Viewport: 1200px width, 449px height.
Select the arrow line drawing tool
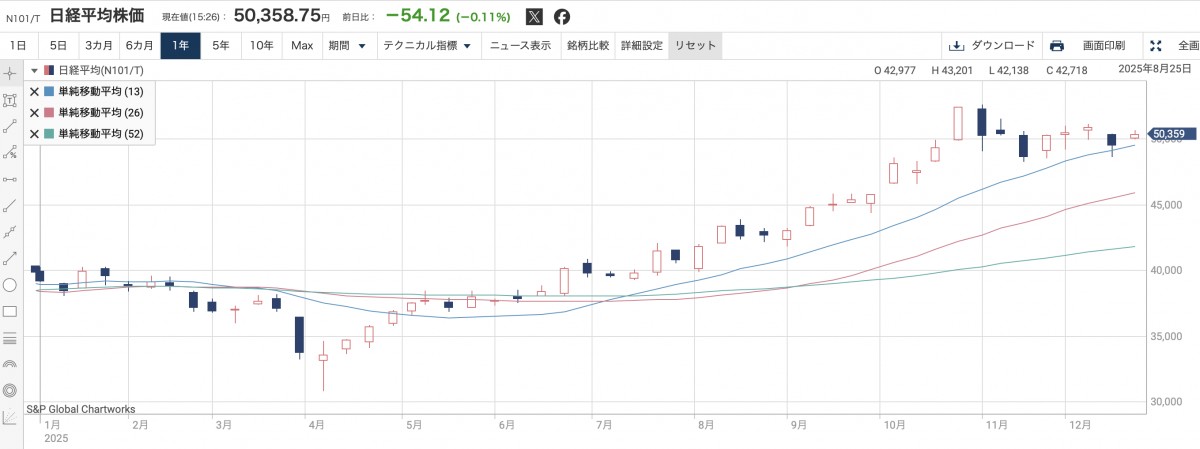coord(10,258)
